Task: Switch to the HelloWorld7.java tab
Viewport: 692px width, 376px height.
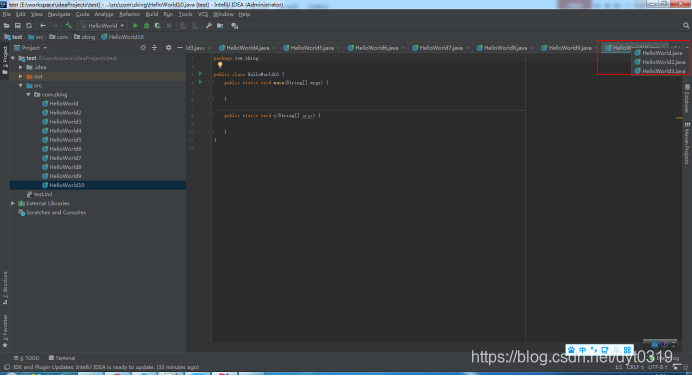Action: pos(440,48)
